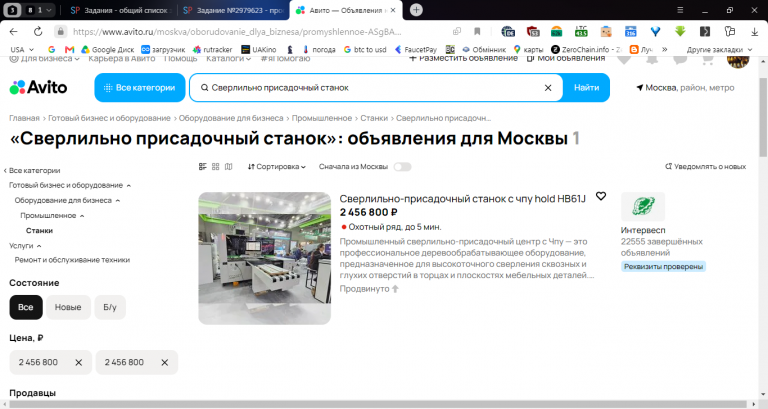
Task: Open the extensions puzzle icon
Action: click(730, 31)
